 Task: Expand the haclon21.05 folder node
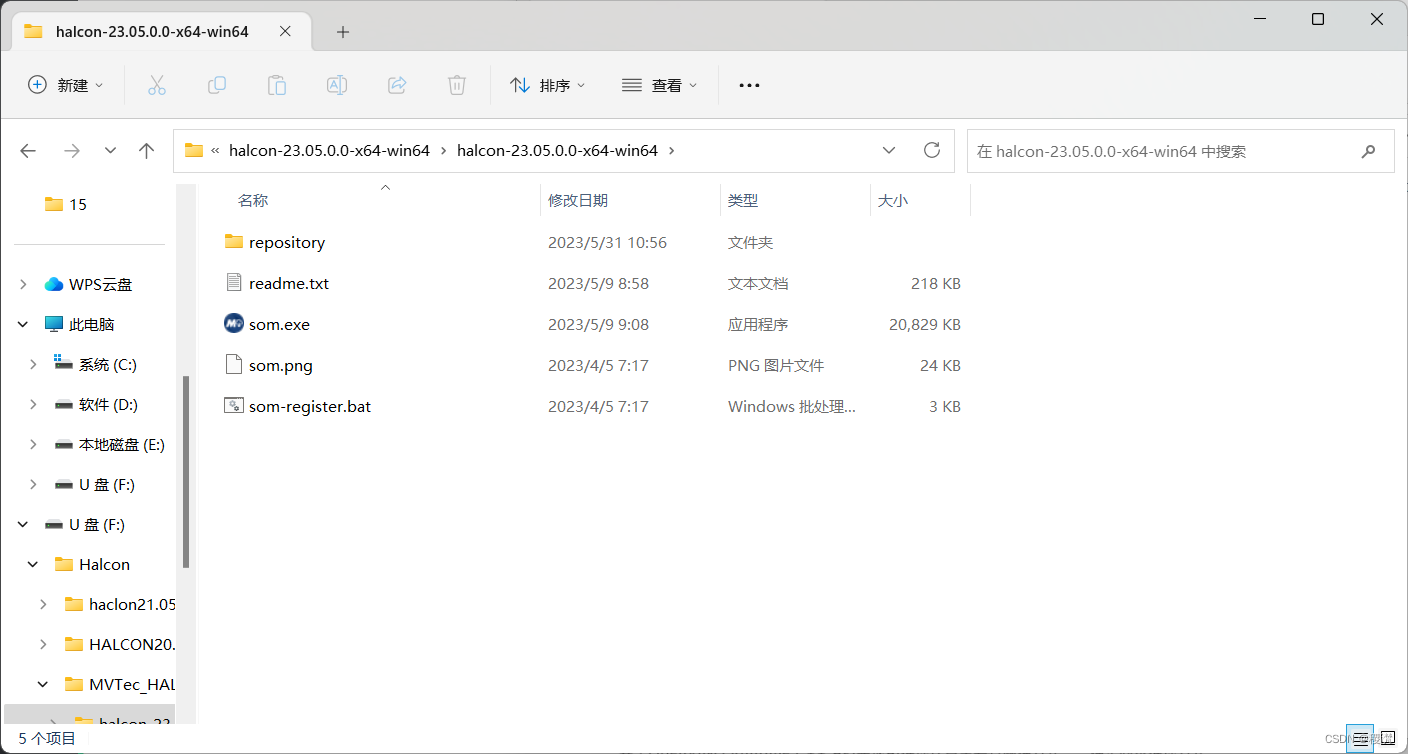coord(43,604)
